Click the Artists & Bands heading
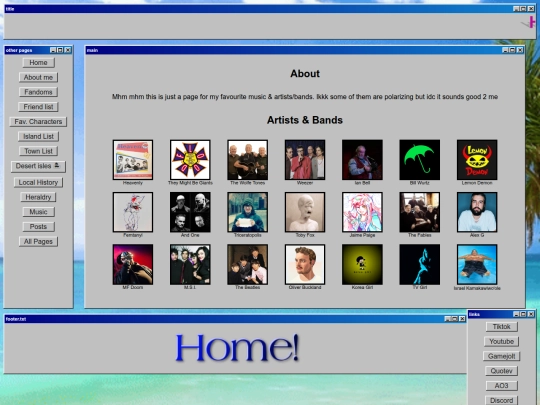Screen dimensions: 540x405 [x=305, y=120]
